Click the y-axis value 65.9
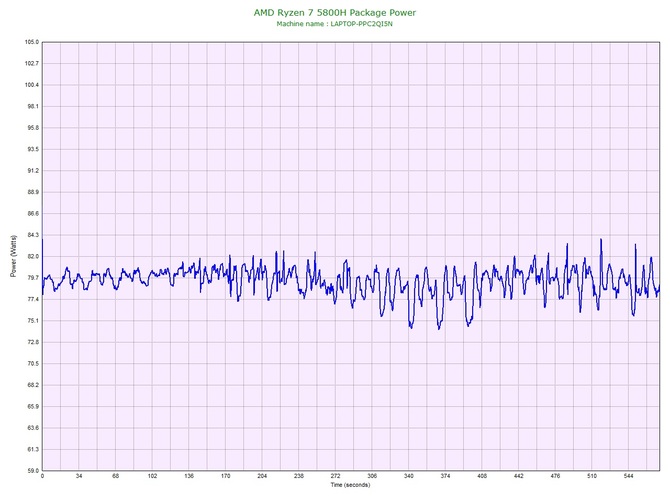 (32, 407)
